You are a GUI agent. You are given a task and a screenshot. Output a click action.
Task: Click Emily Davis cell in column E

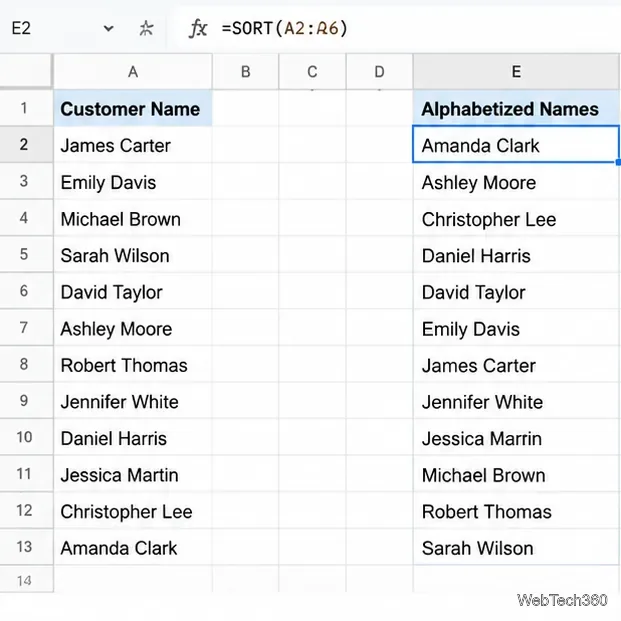click(x=516, y=328)
